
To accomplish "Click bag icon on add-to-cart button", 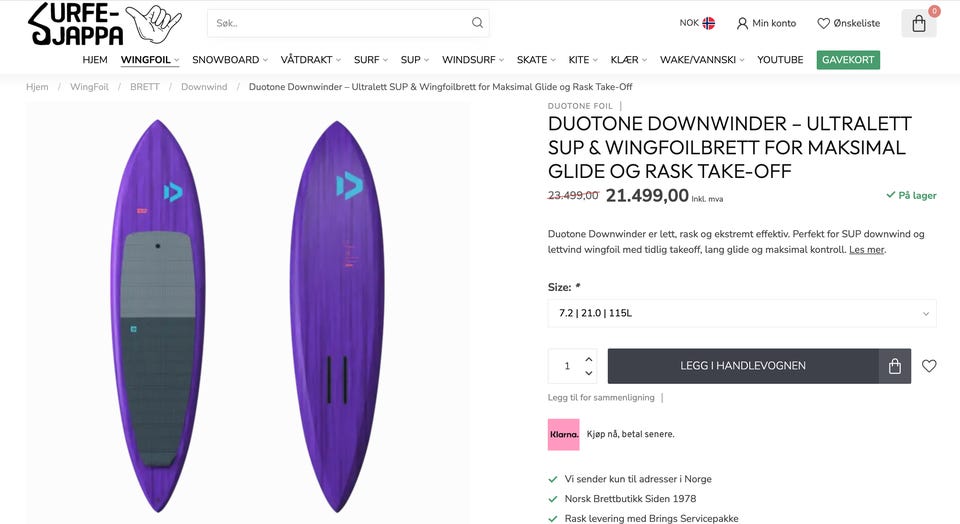I will click(895, 366).
